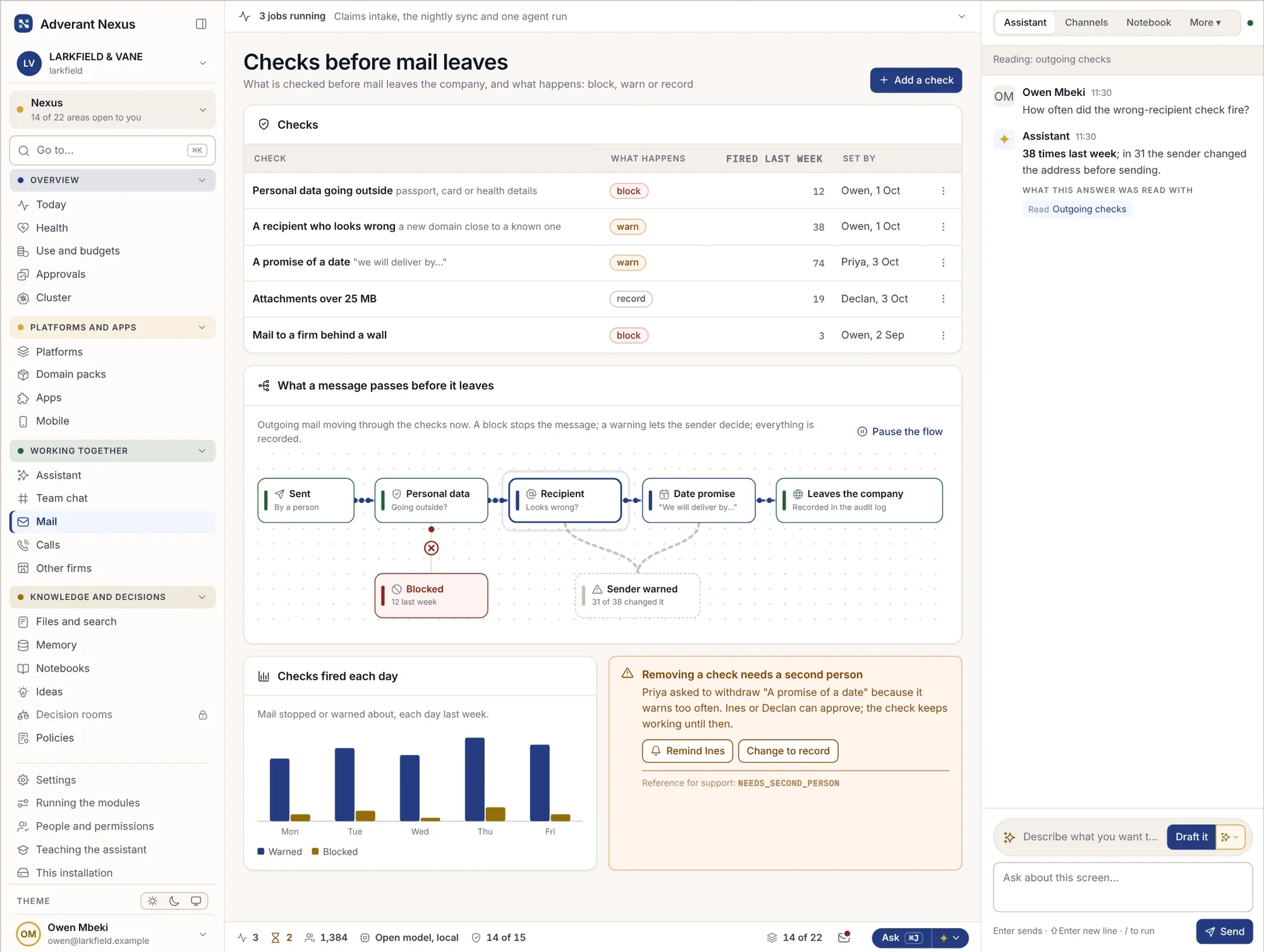Select the Assistant tab
Screen dimensions: 1264x952
[1024, 23]
